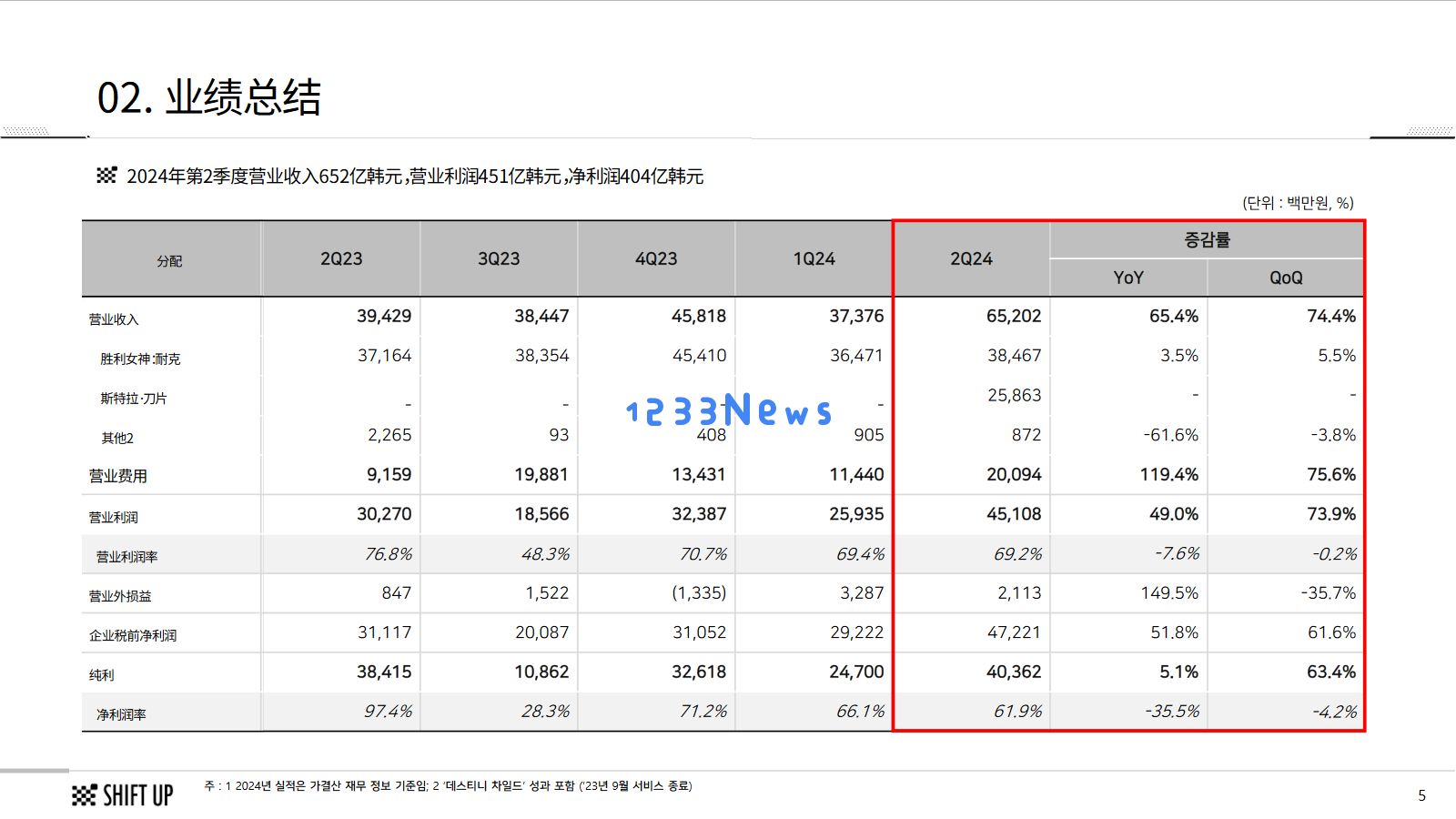This screenshot has width=1456, height=819.
Task: Click the value 25,863 for 斯特拉·刀片
Action: coord(1015,396)
